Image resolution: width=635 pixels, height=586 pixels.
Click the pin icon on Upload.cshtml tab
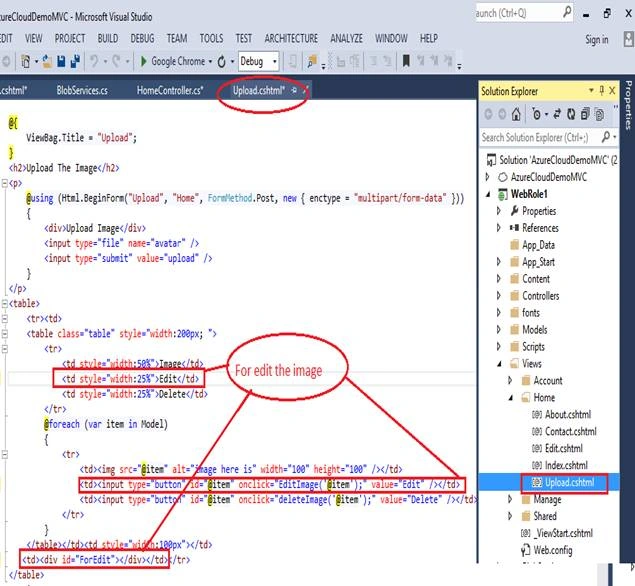pos(294,90)
